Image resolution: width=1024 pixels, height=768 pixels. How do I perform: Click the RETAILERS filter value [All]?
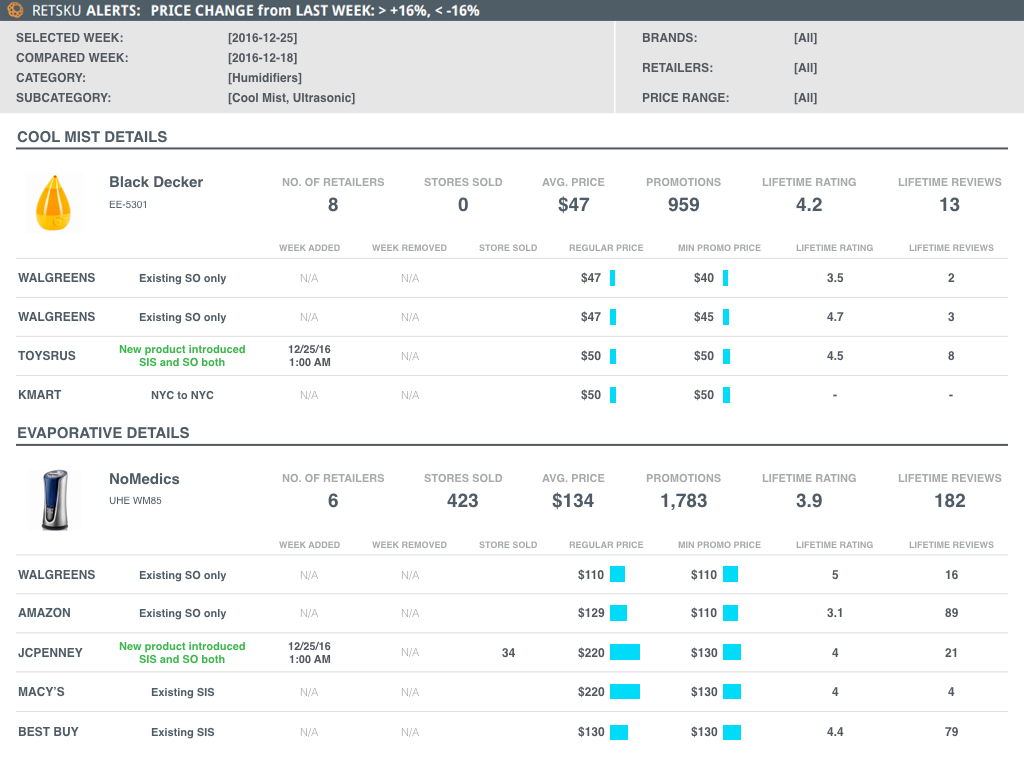pos(805,68)
